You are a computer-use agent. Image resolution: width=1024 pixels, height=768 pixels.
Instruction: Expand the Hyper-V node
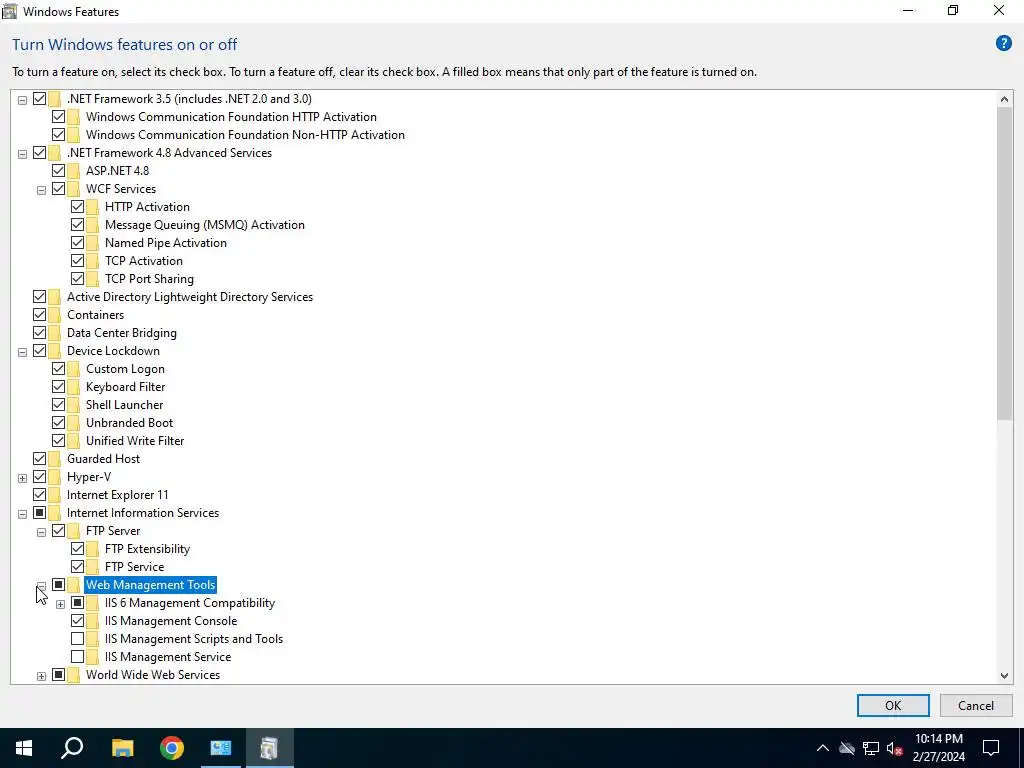(x=22, y=478)
